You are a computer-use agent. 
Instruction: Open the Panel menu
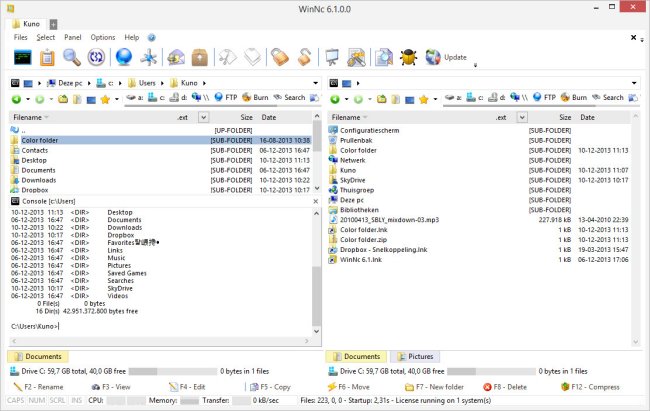(x=73, y=37)
